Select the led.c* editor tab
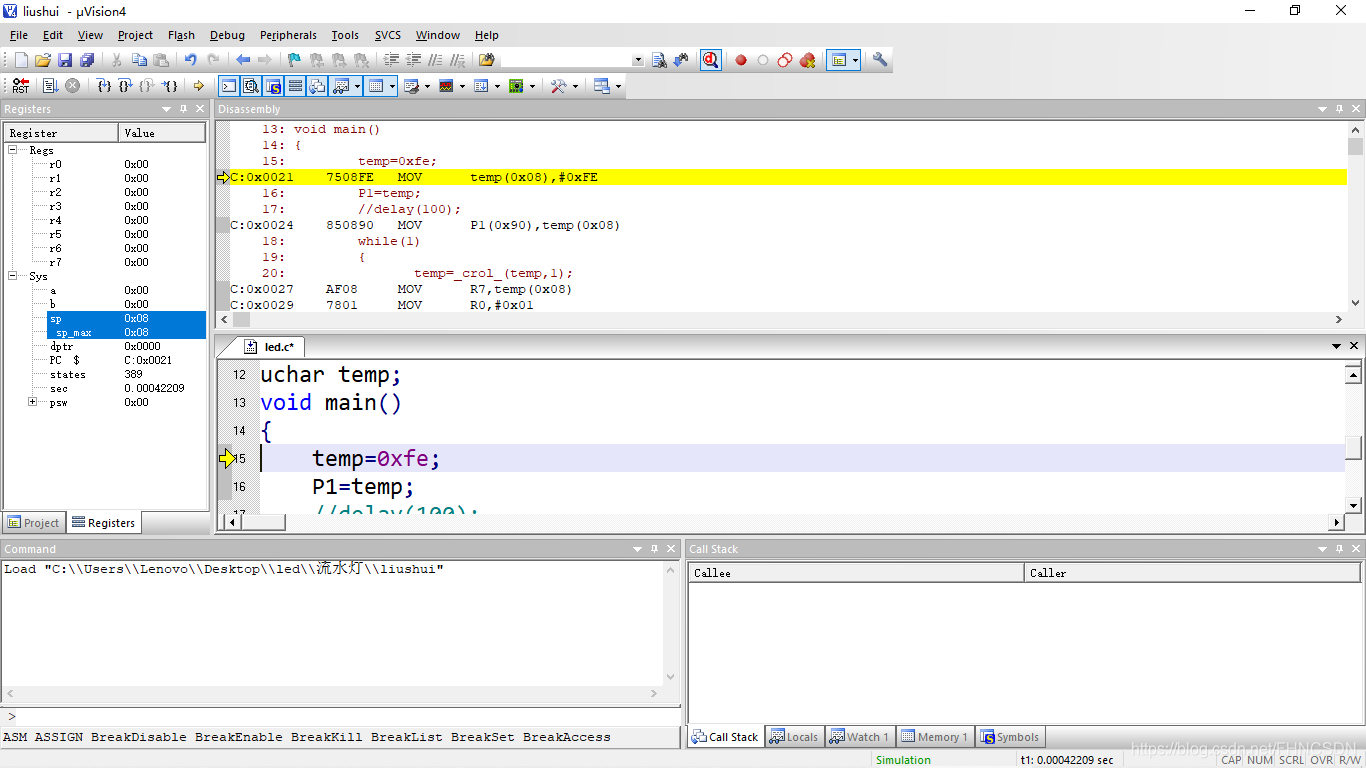 coord(275,347)
